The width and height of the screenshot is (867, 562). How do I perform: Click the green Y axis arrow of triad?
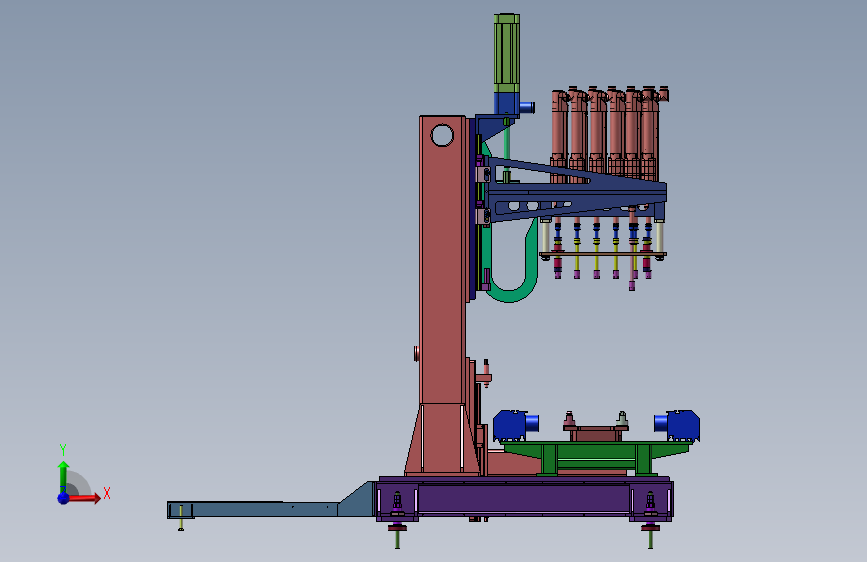click(63, 476)
